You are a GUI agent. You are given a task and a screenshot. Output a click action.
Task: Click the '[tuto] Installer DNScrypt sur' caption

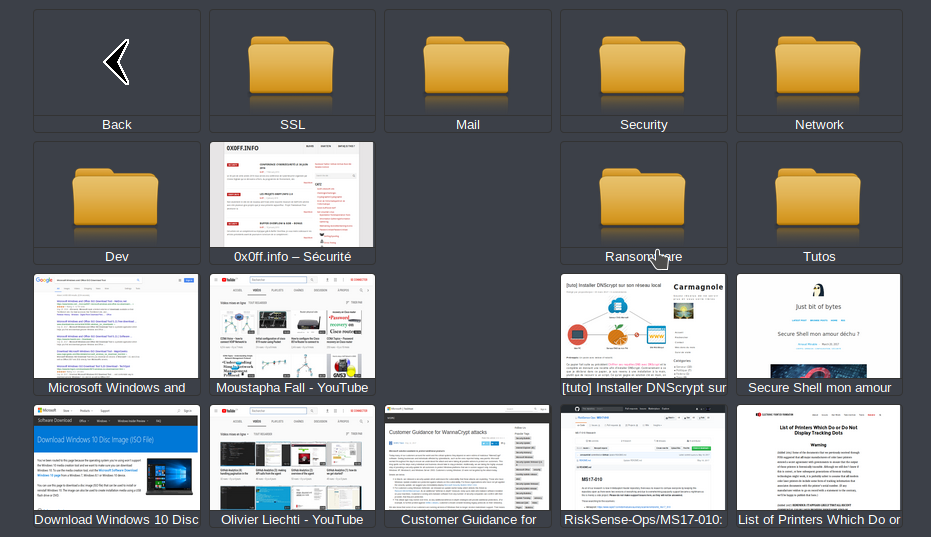644,388
